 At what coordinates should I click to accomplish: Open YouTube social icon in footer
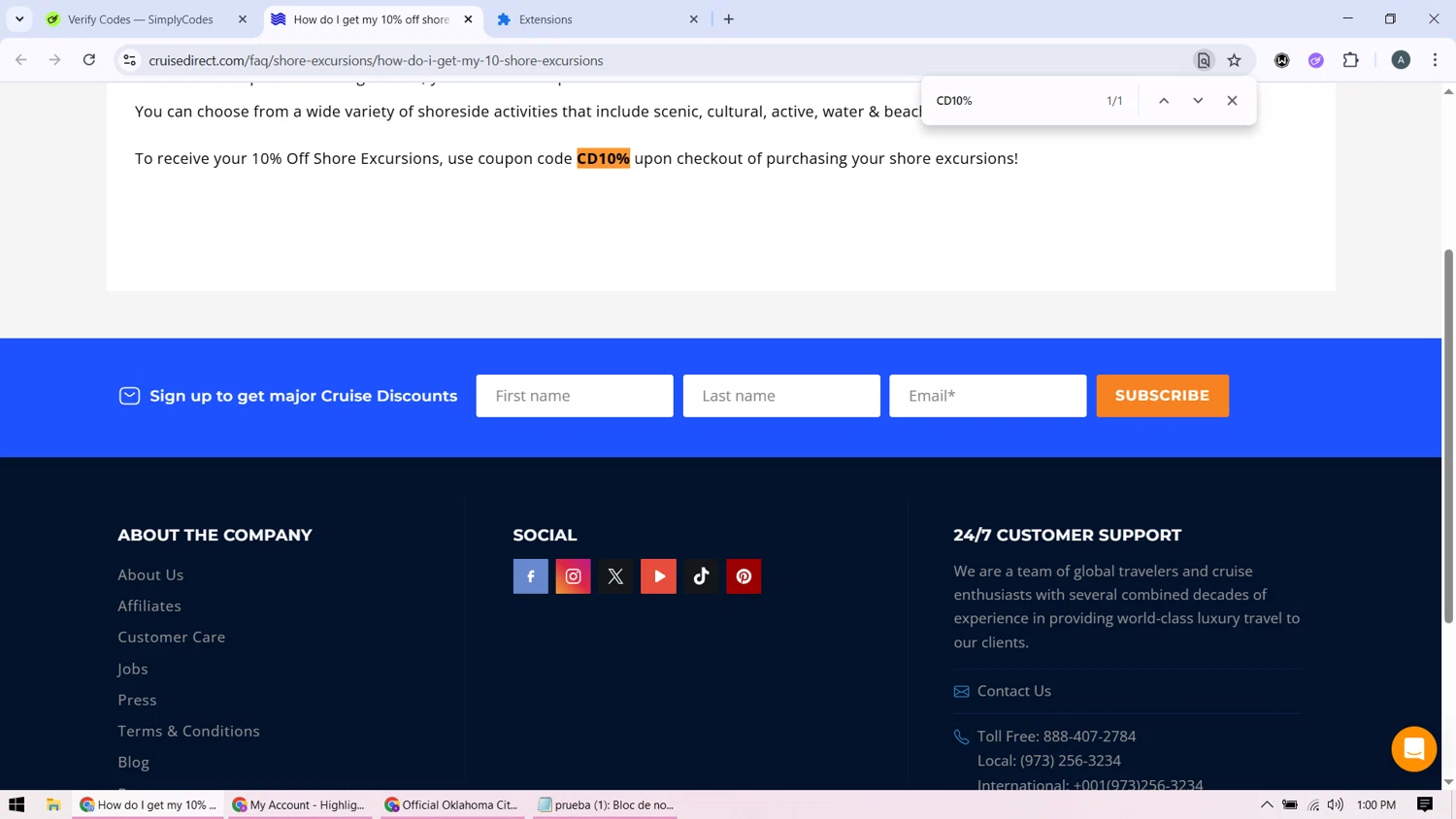(x=658, y=576)
